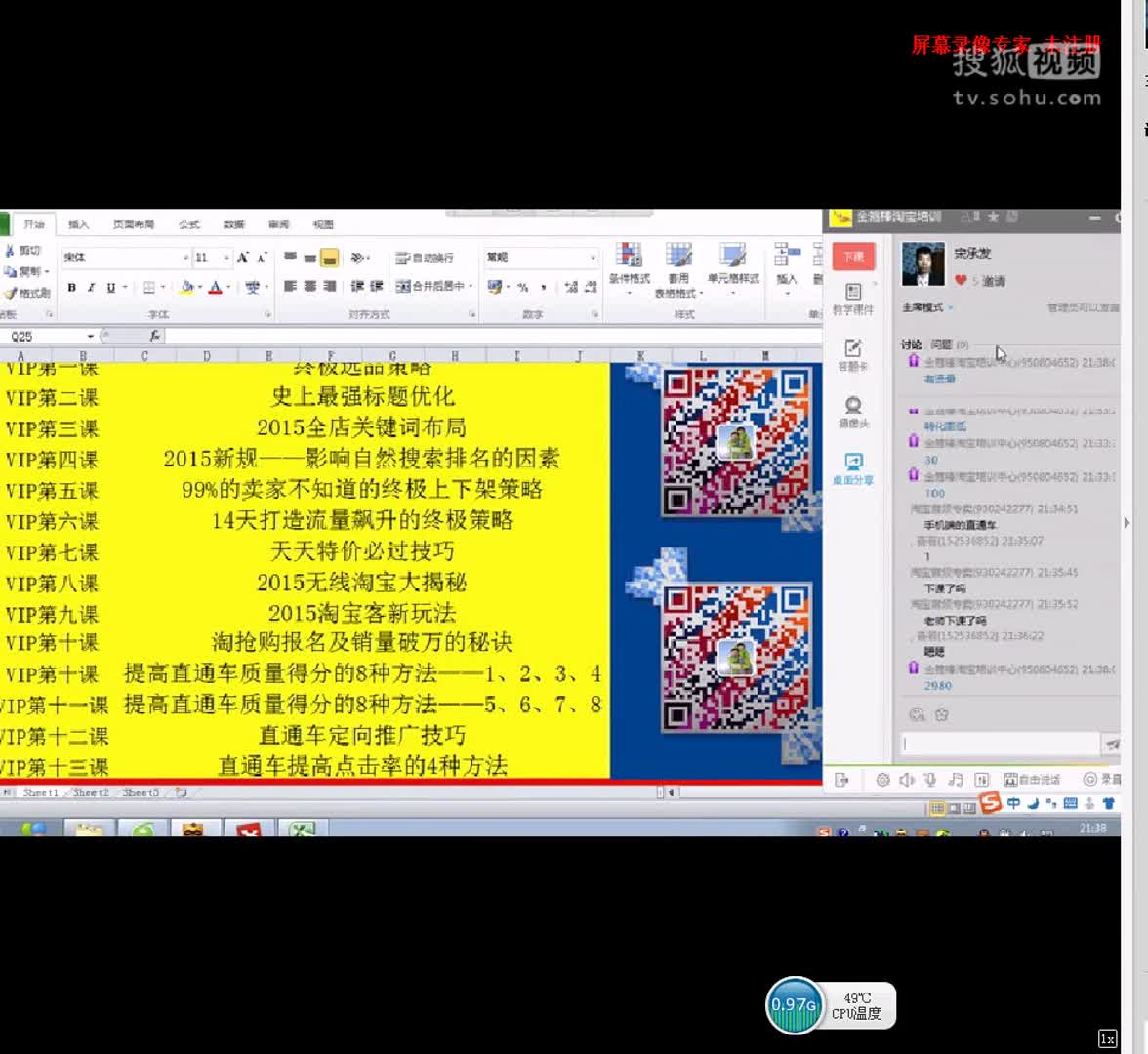The width and height of the screenshot is (1148, 1054).
Task: Click the Cut (剪切) button
Action: point(22,250)
